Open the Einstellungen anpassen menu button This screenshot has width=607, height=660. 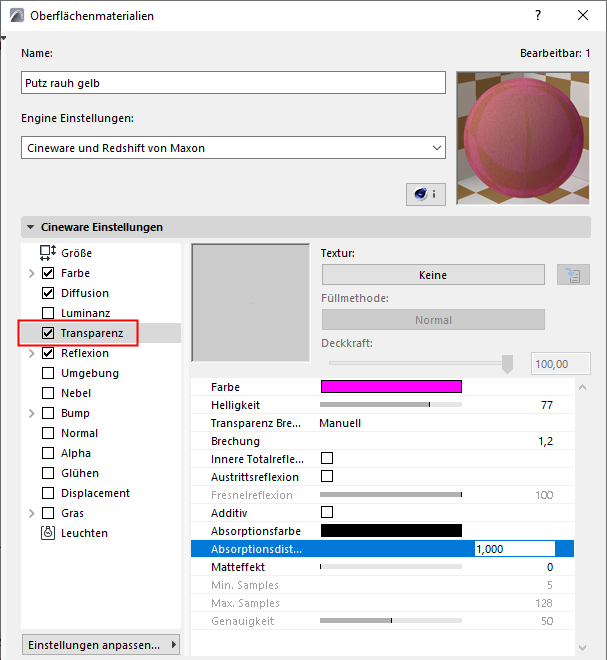click(101, 645)
